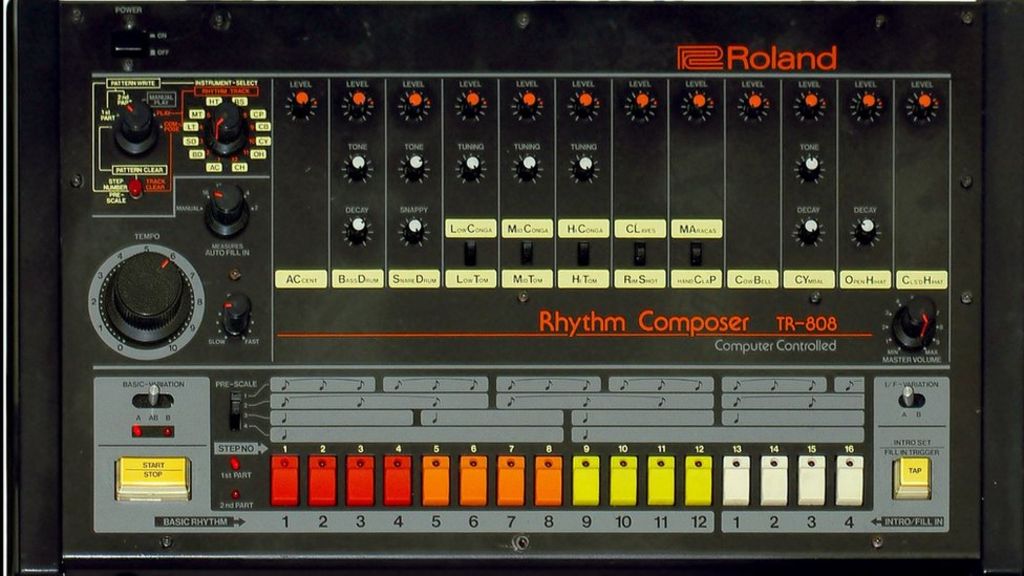Click the 'Cow Bell' instrument label
Screen dimensions: 1024x576
pos(753,280)
